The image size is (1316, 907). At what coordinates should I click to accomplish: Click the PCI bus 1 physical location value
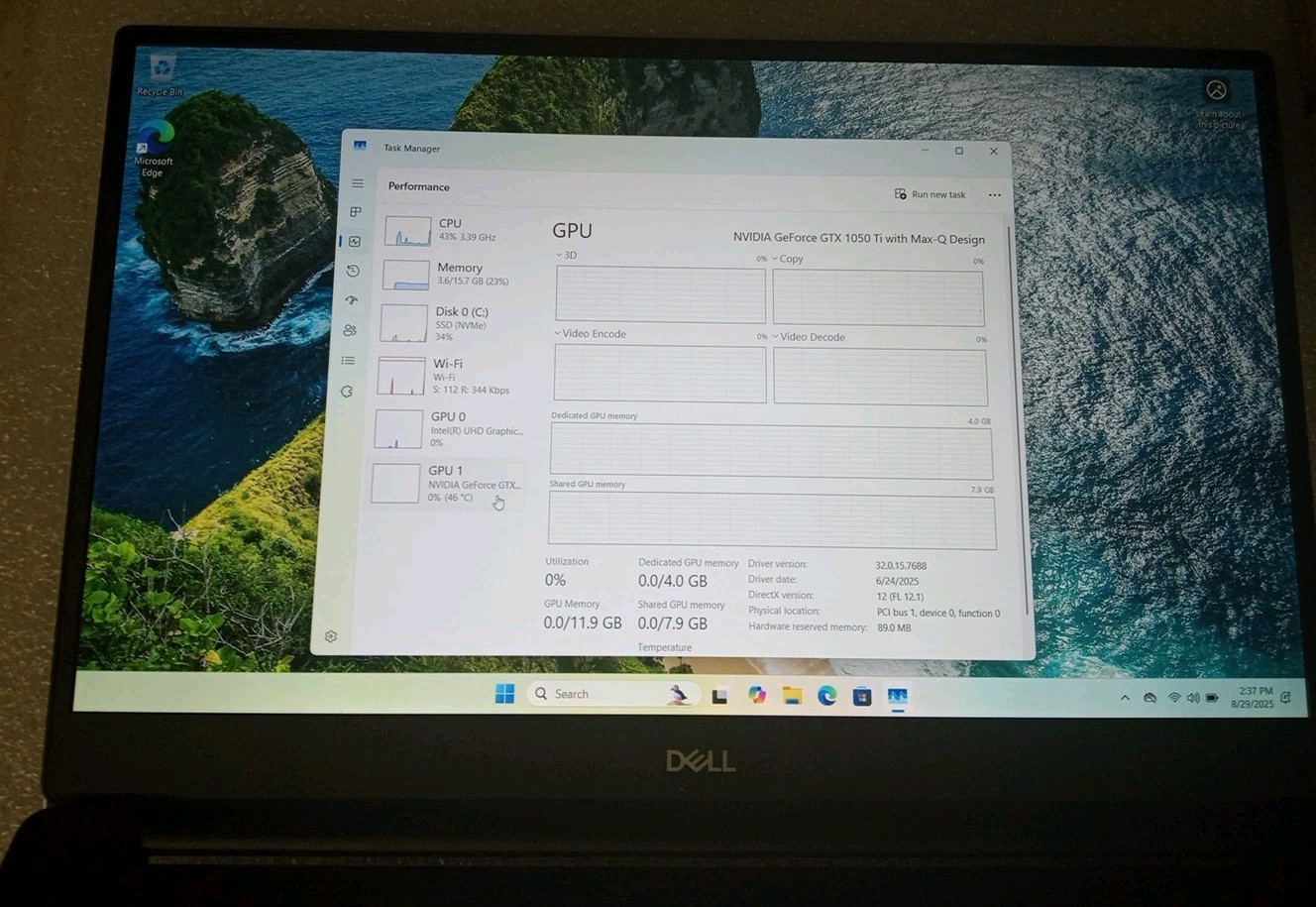click(x=938, y=613)
